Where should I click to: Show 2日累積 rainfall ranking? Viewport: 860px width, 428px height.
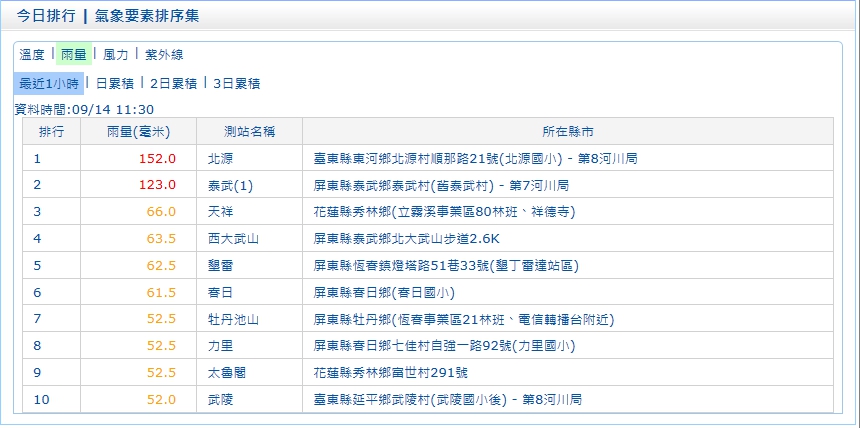[172, 84]
